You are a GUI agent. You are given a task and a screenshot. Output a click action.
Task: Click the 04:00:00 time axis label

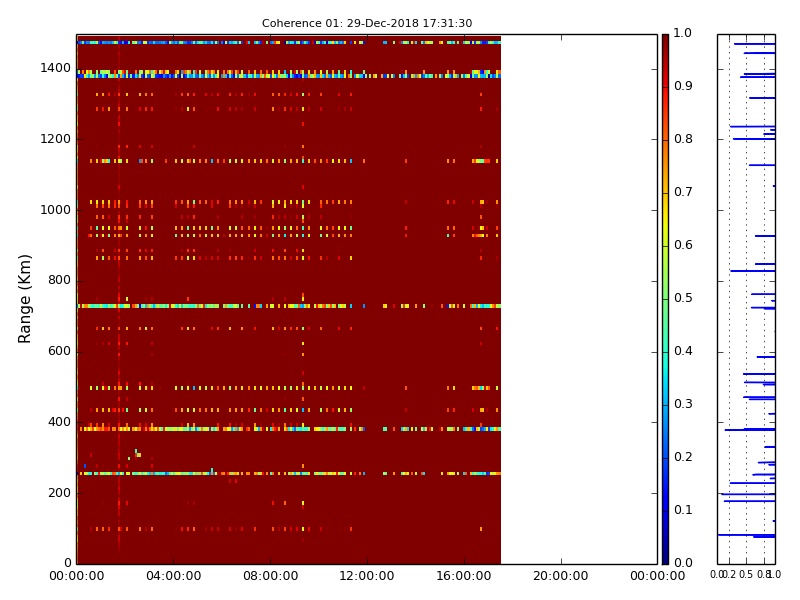pos(173,577)
